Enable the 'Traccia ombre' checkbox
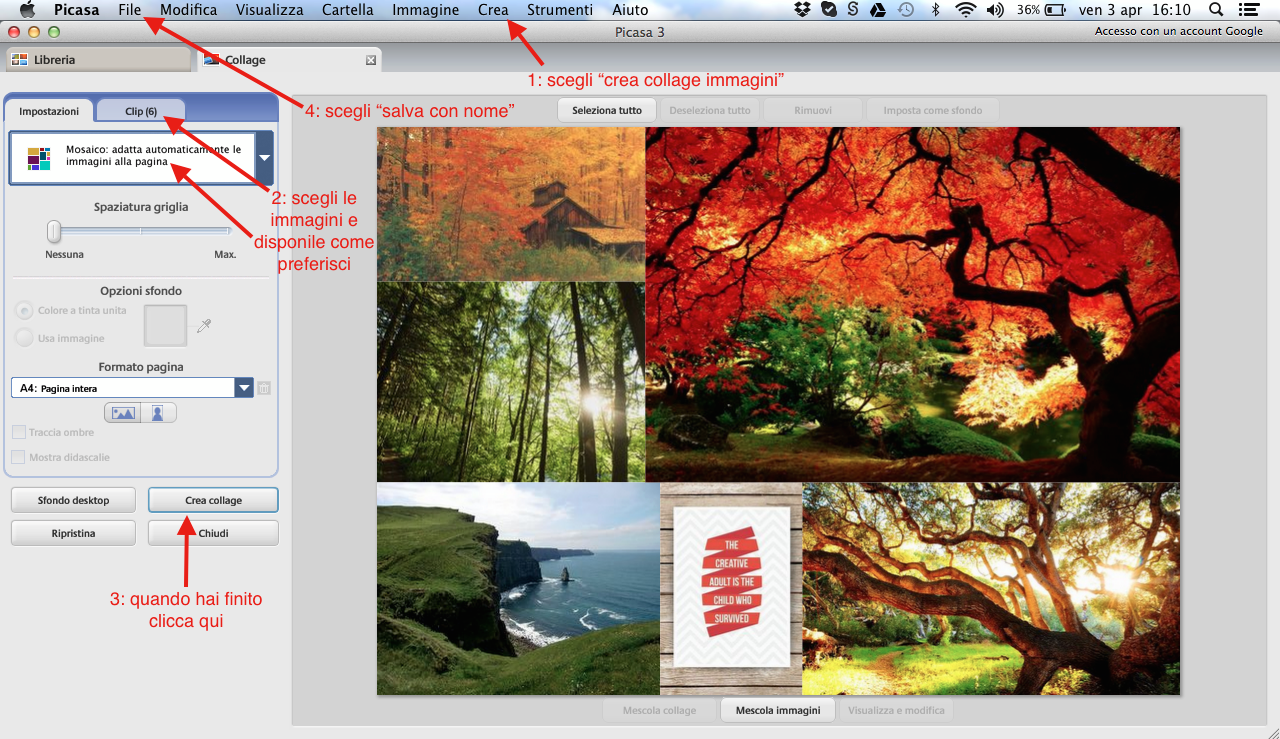This screenshot has height=739, width=1280. point(19,433)
